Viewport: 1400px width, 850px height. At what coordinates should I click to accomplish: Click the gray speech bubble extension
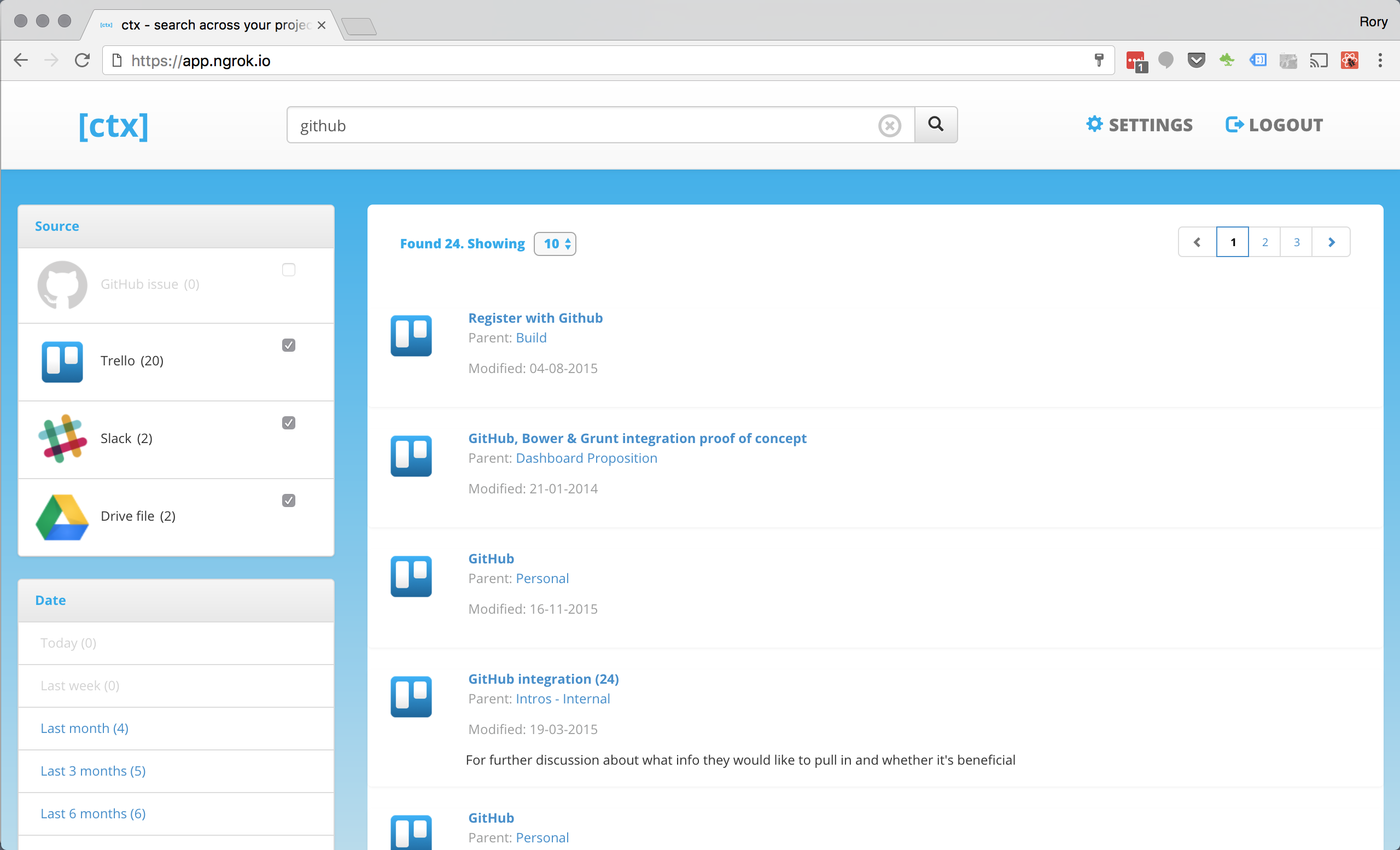pyautogui.click(x=1166, y=60)
